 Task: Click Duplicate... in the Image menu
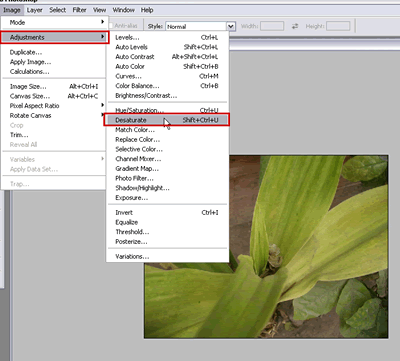coord(54,52)
